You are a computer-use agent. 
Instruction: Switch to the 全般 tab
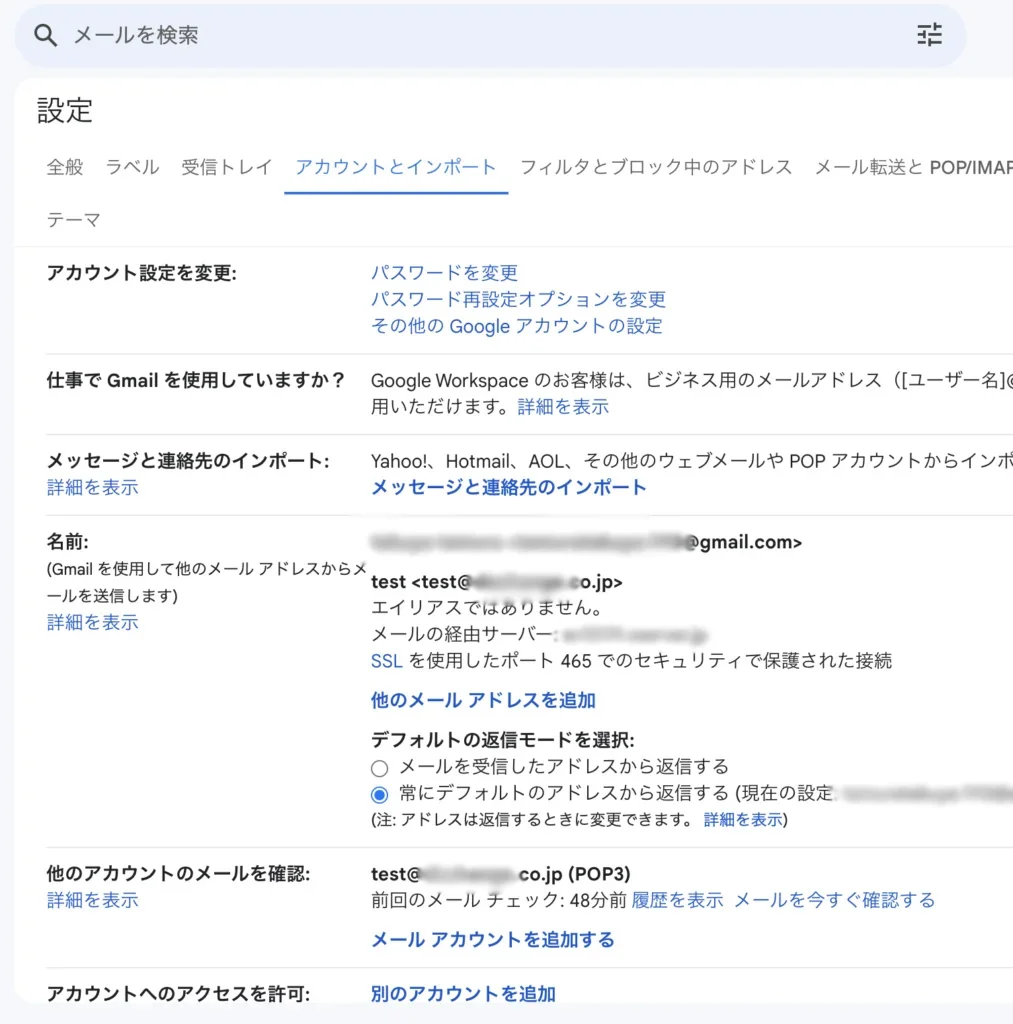pyautogui.click(x=65, y=167)
